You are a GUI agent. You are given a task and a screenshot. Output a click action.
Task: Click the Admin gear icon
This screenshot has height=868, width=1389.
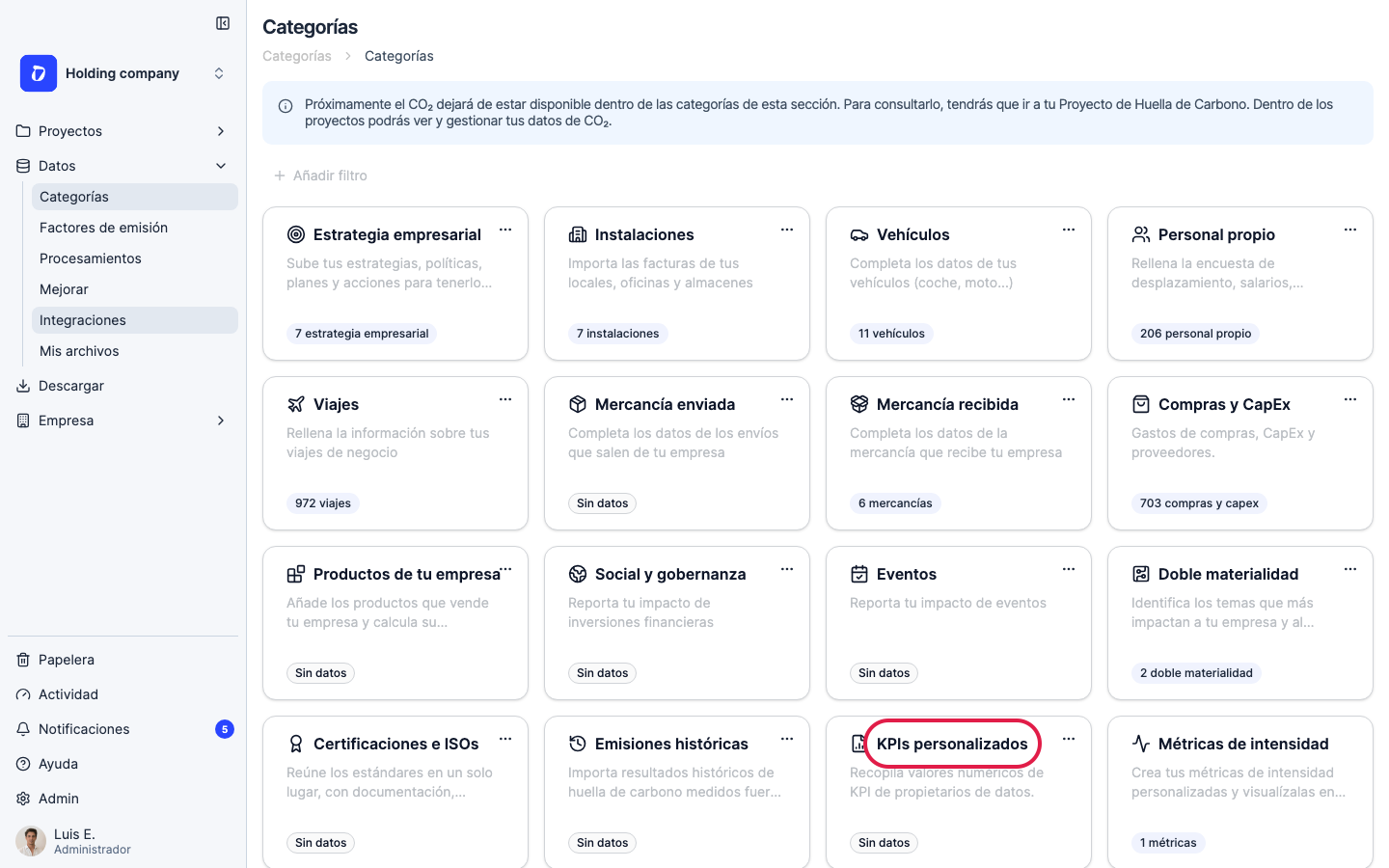(23, 799)
